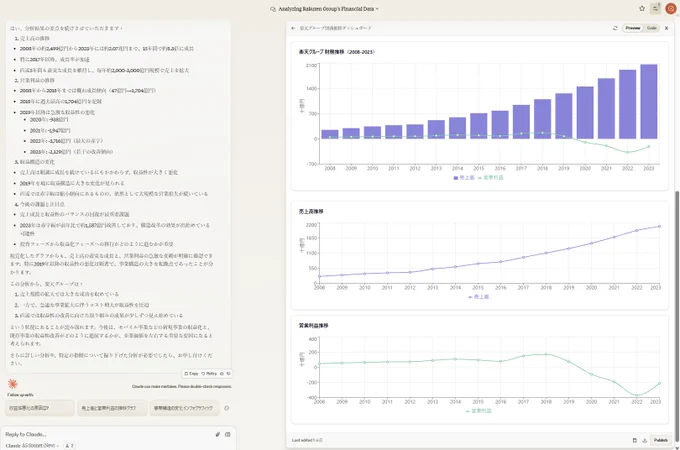
Task: Switch to the Preview tab
Action: click(x=633, y=28)
